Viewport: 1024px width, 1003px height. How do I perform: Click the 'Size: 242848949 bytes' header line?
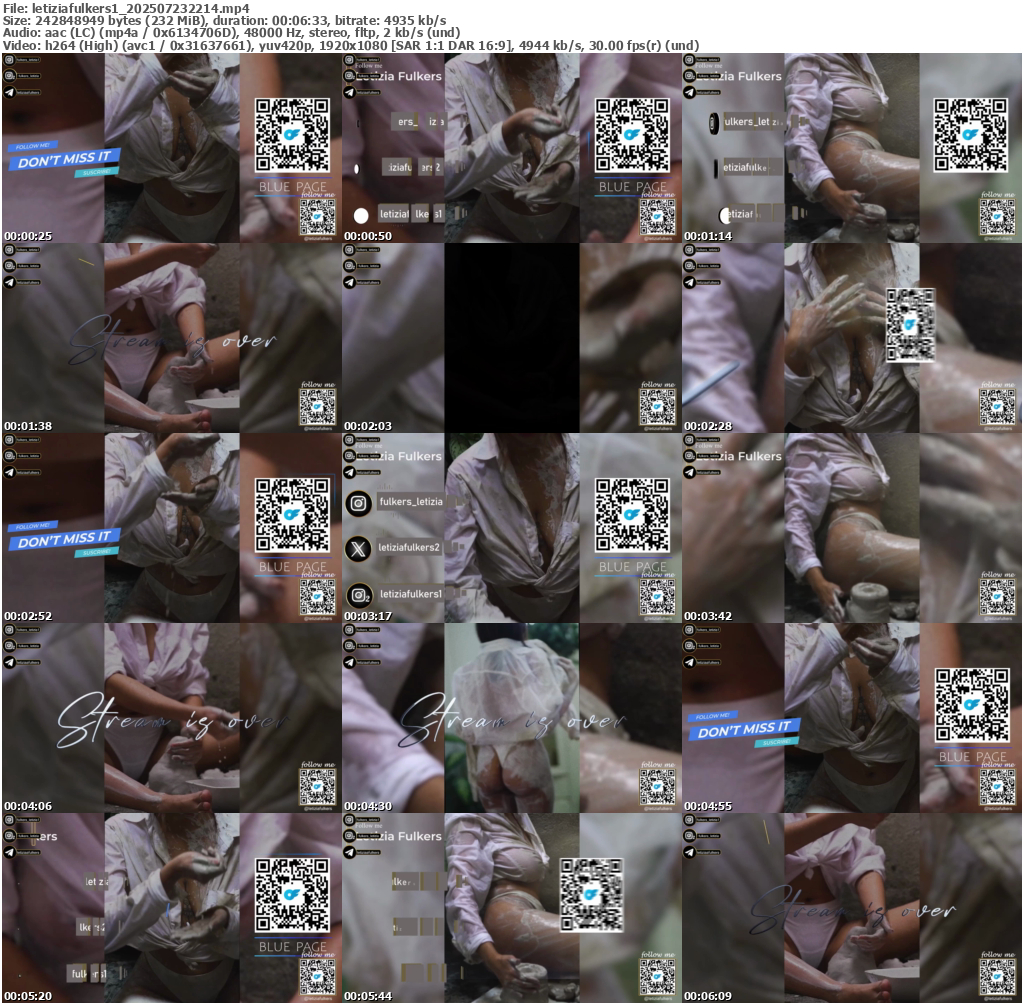pos(225,21)
